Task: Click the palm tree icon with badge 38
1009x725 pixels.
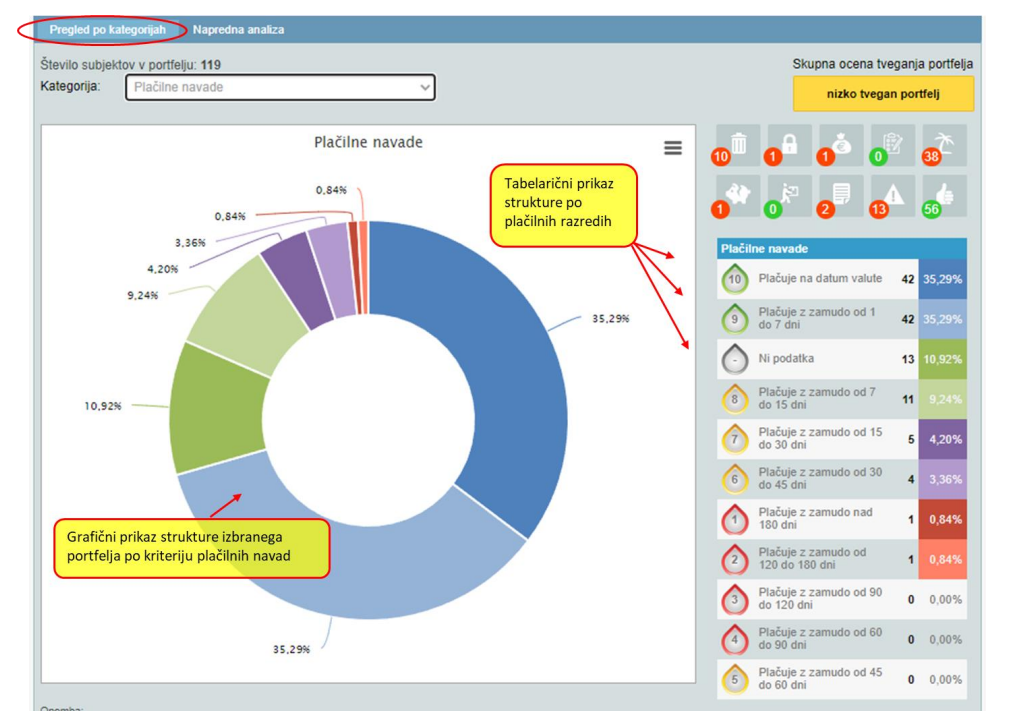Action: coord(944,145)
